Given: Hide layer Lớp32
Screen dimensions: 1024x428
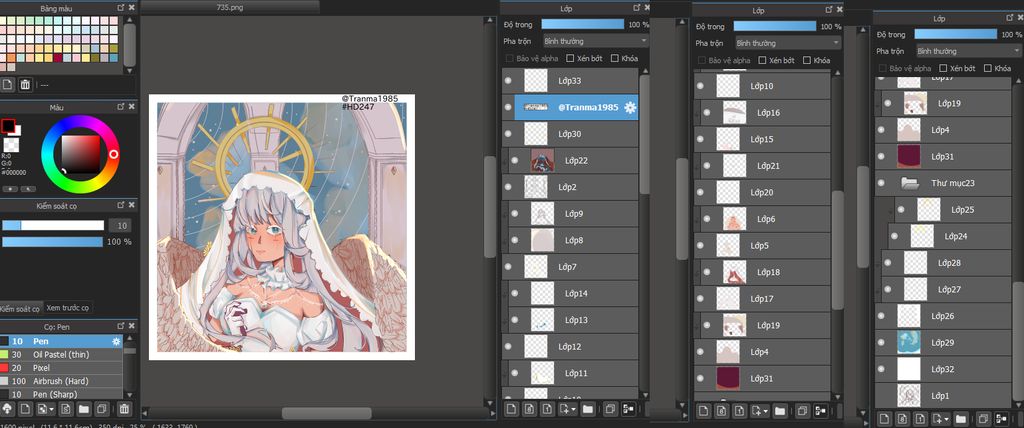Looking at the screenshot, I should (x=881, y=369).
